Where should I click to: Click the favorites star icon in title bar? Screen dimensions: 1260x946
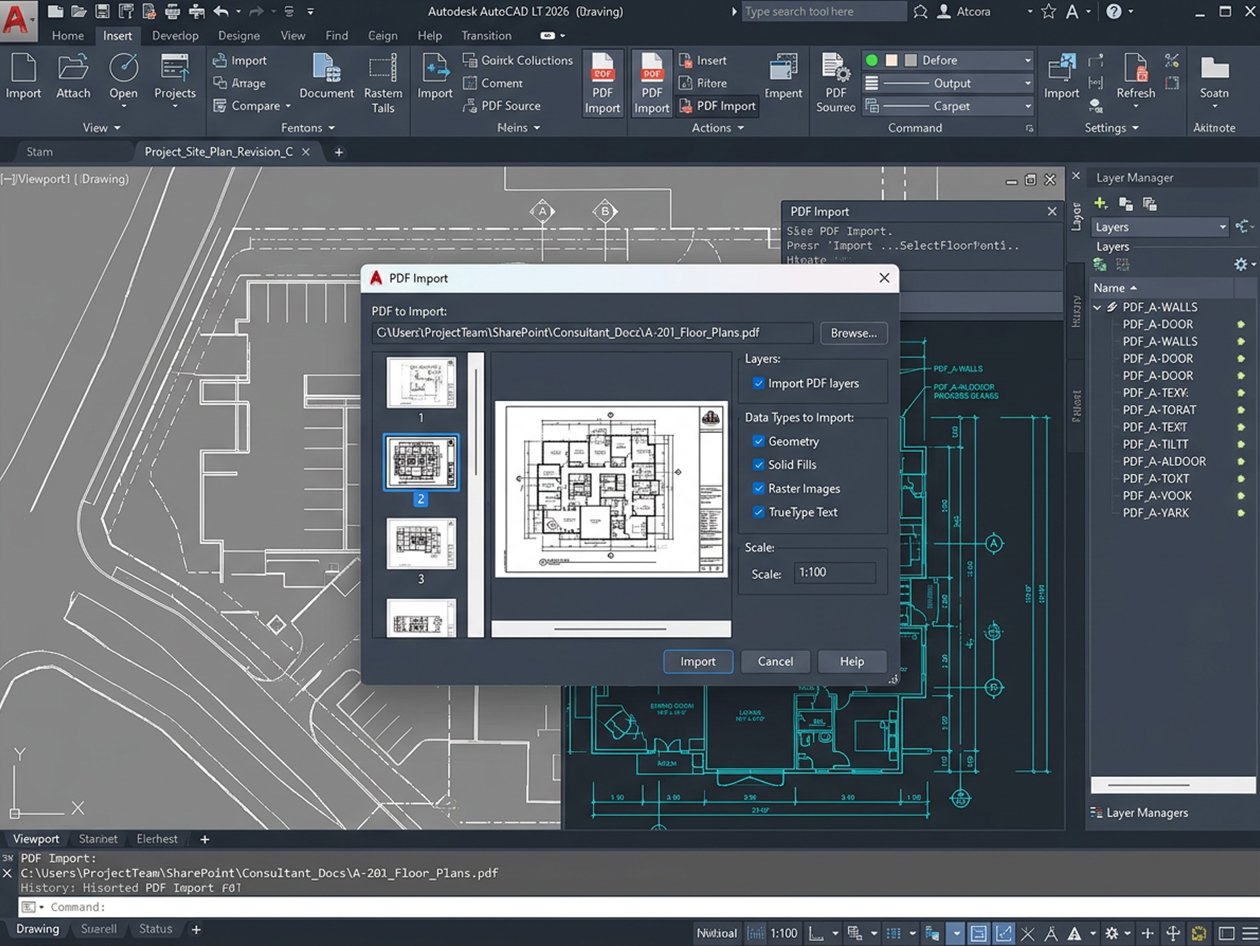pyautogui.click(x=1048, y=12)
